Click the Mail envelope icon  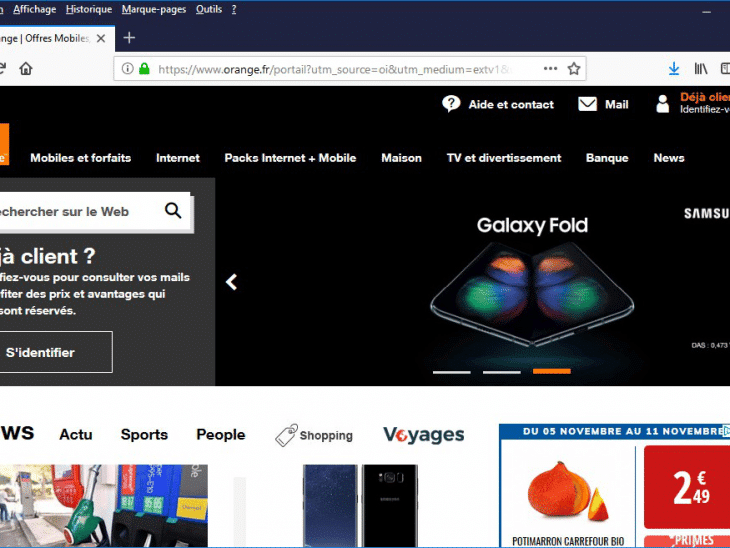pos(588,104)
